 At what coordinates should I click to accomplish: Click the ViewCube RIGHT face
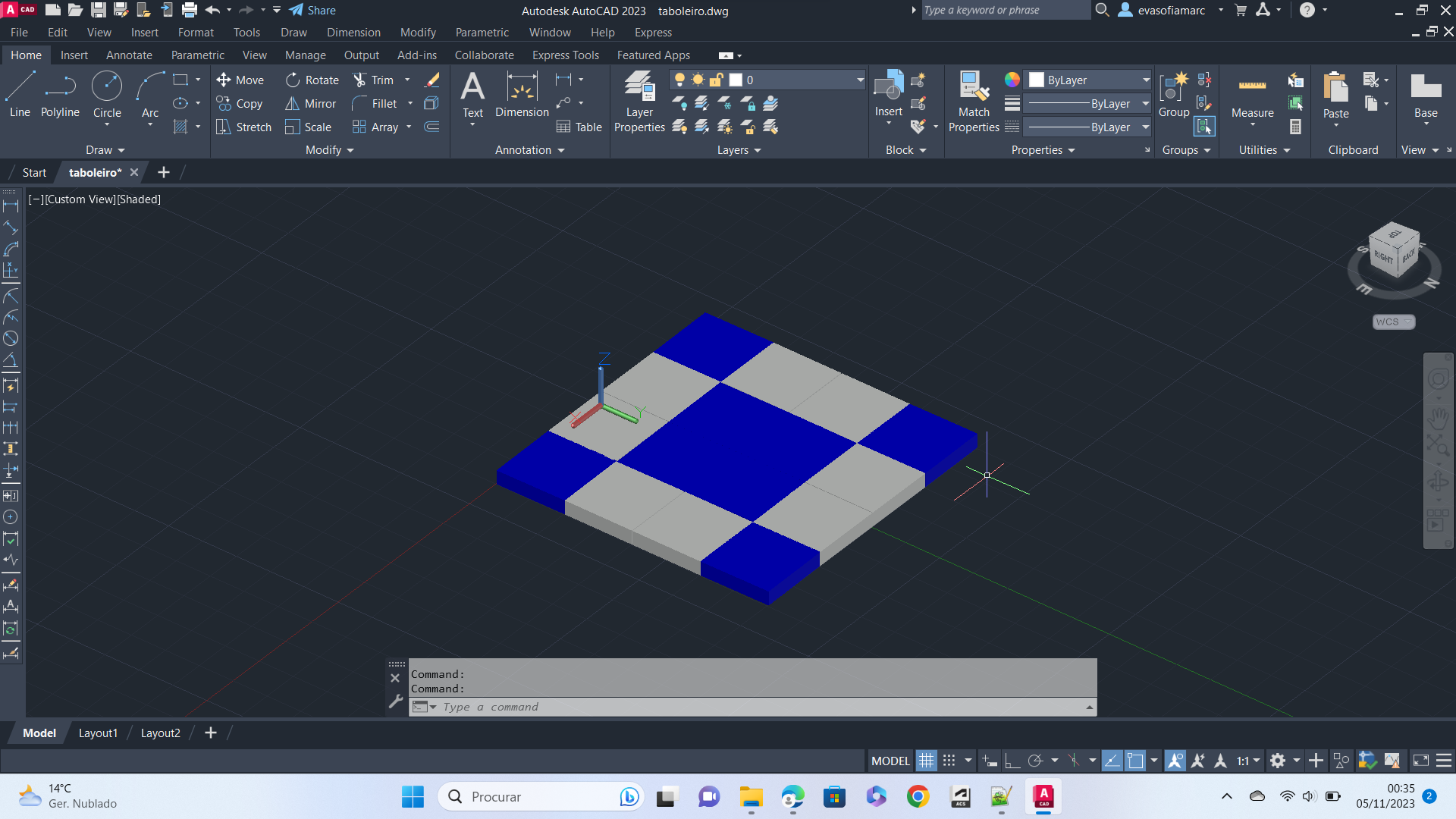[1384, 258]
